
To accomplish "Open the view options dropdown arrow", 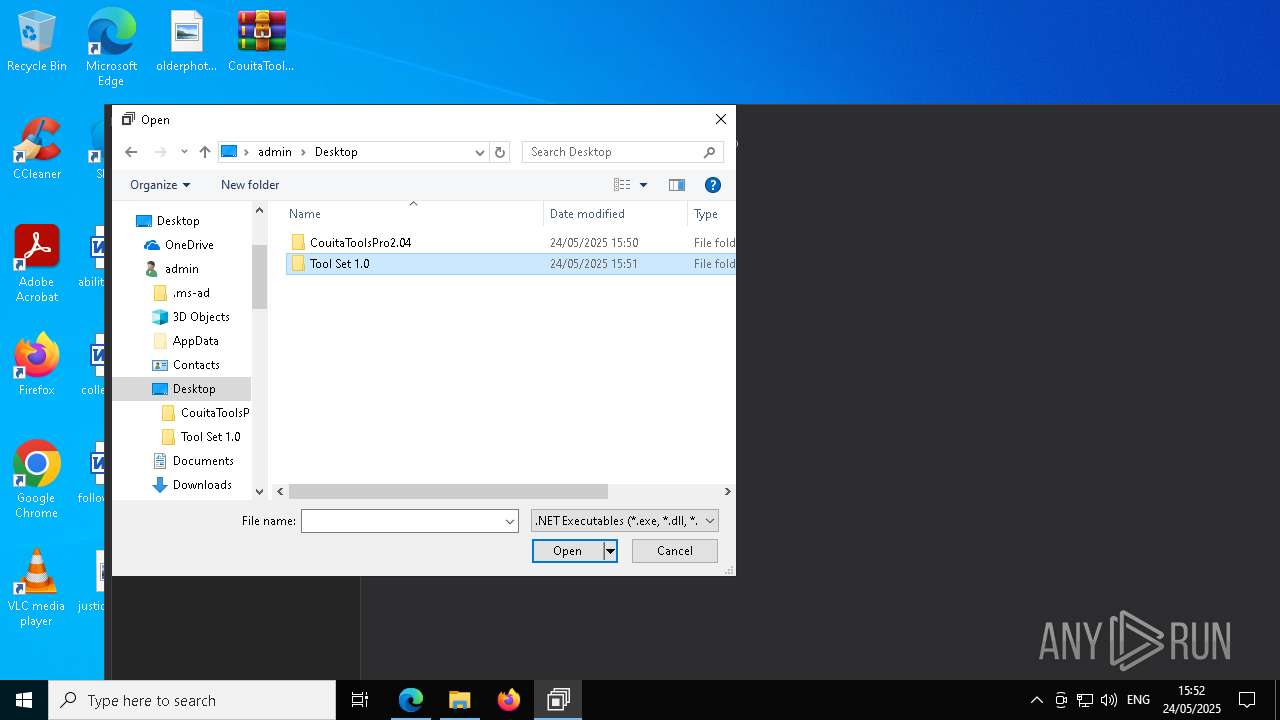I will [x=643, y=185].
